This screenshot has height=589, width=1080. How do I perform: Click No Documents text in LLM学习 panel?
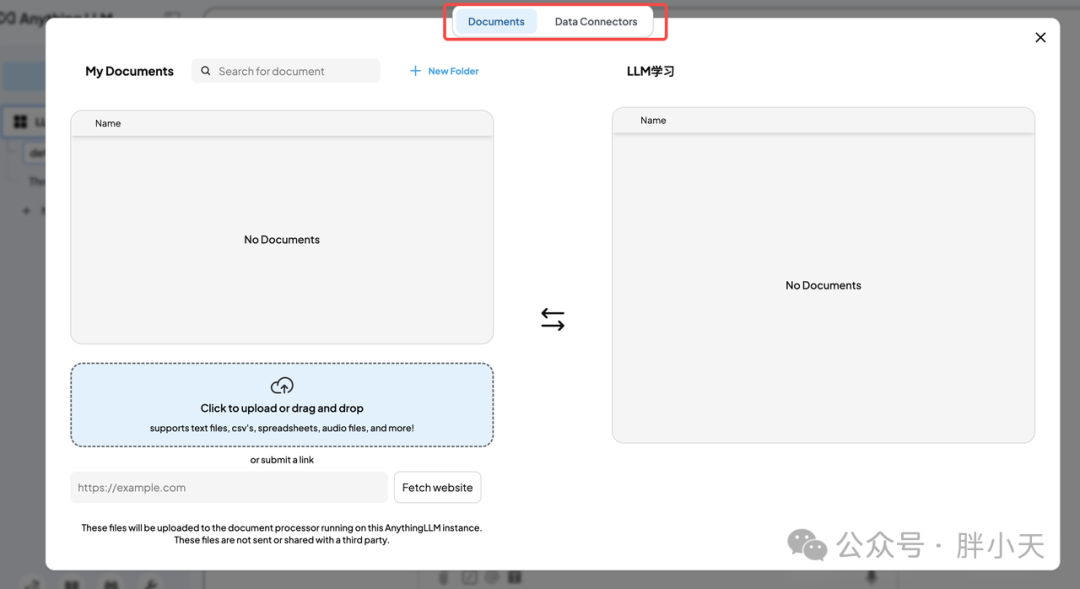coord(823,285)
